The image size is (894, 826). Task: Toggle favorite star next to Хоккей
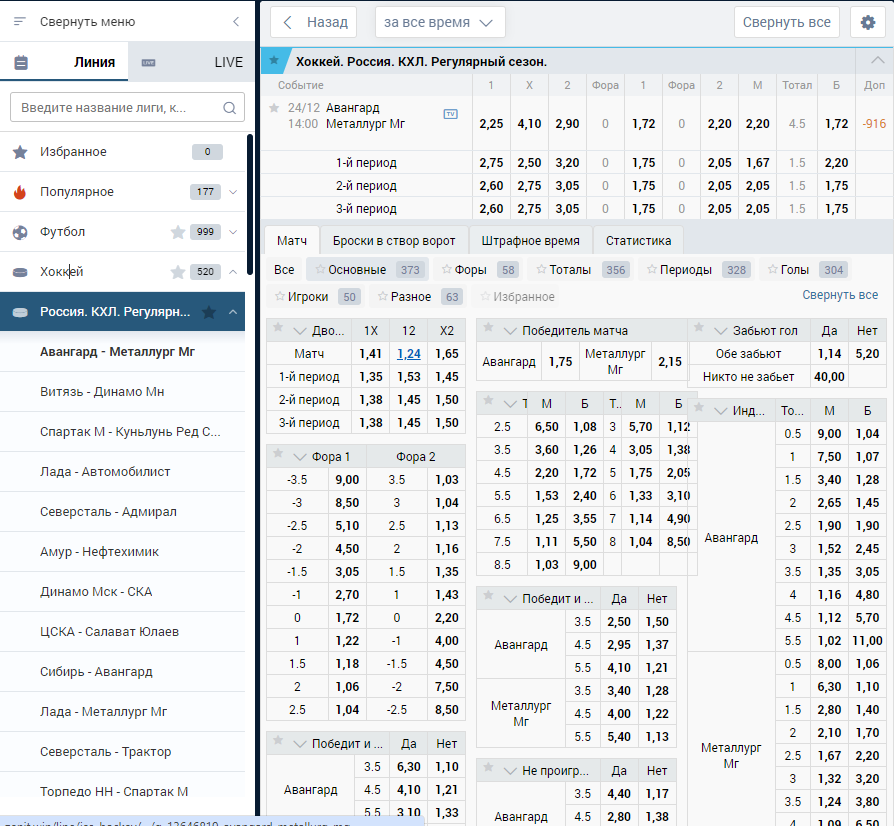[x=178, y=272]
